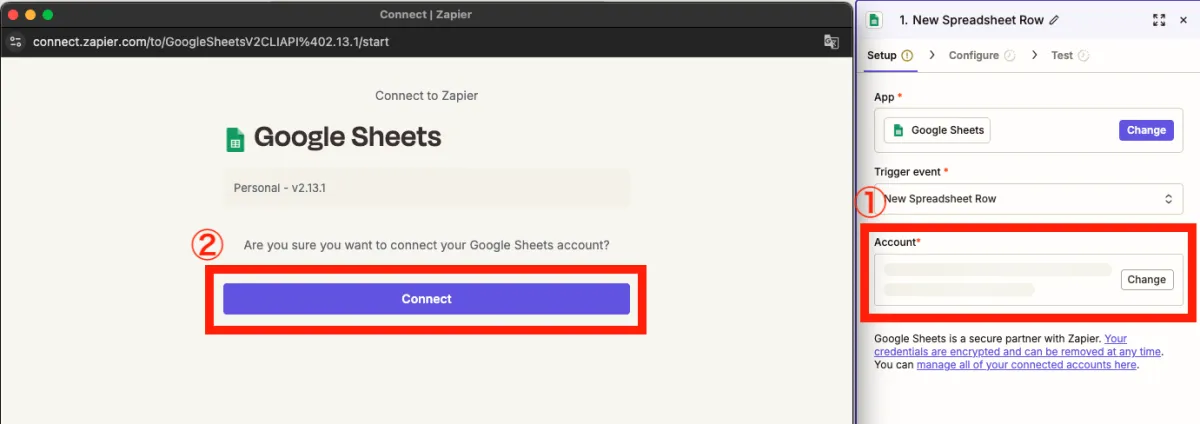
Task: Click the "Connect to Zapier" heading text
Action: tap(426, 96)
